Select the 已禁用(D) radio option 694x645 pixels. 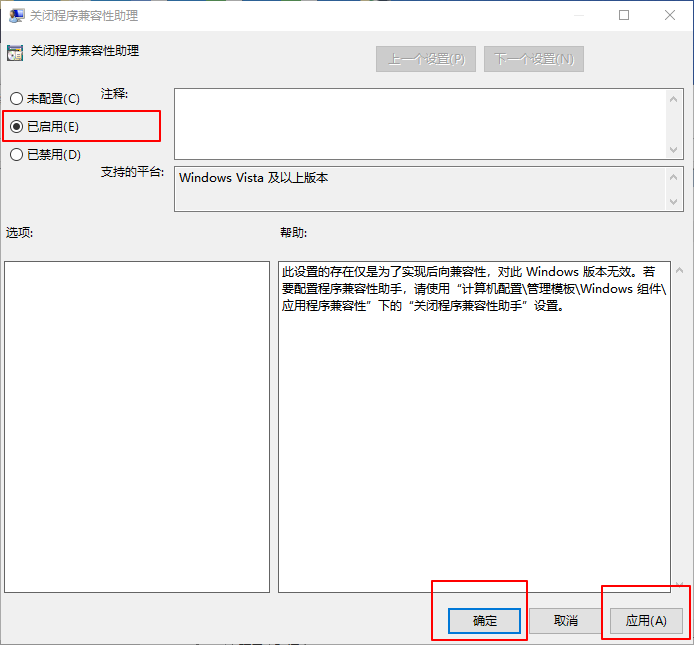[x=16, y=155]
